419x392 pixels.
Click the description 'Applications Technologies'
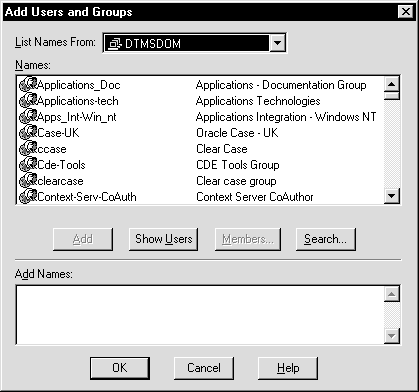coord(258,101)
